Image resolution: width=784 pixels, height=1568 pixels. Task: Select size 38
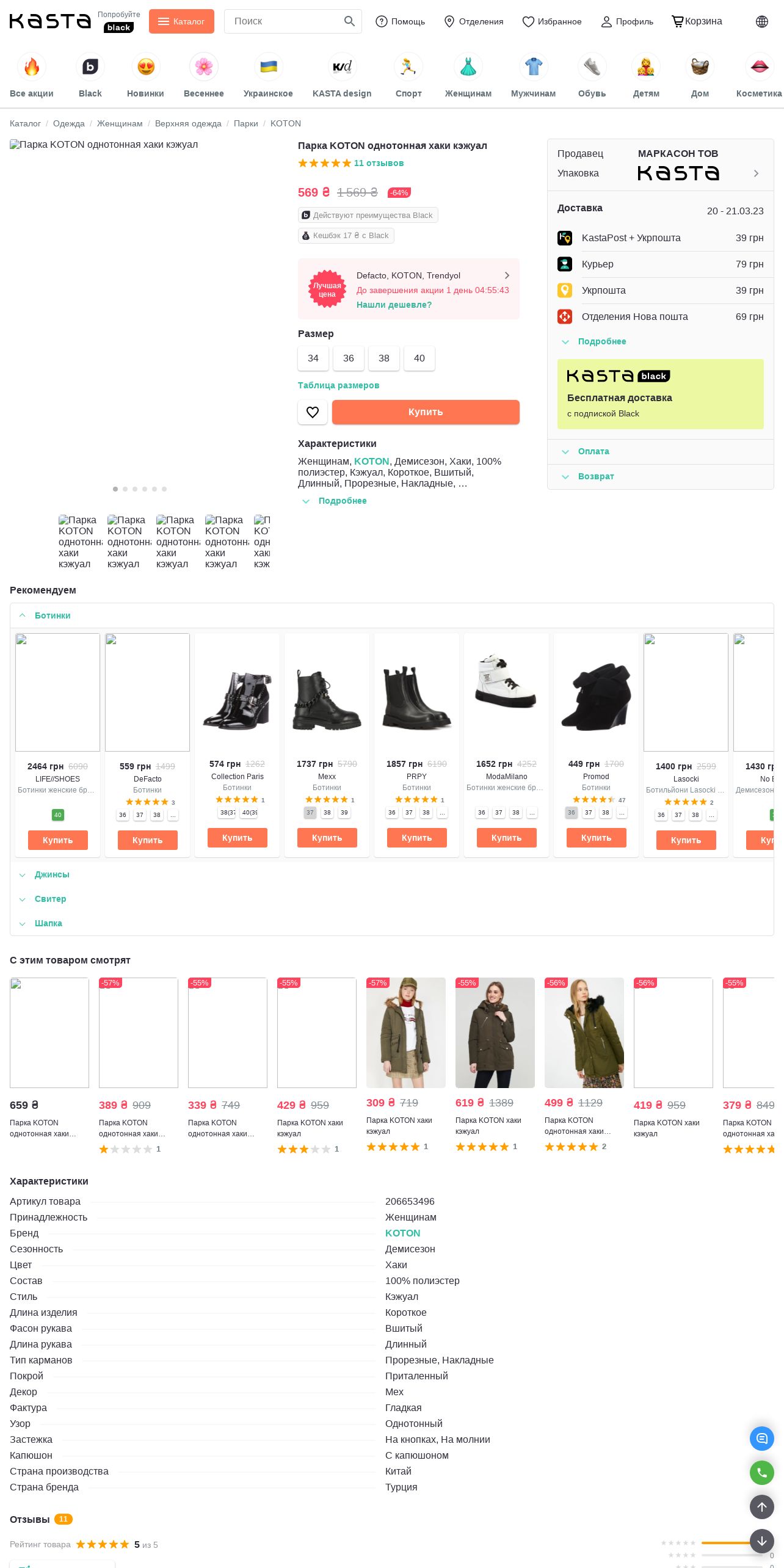pyautogui.click(x=384, y=358)
